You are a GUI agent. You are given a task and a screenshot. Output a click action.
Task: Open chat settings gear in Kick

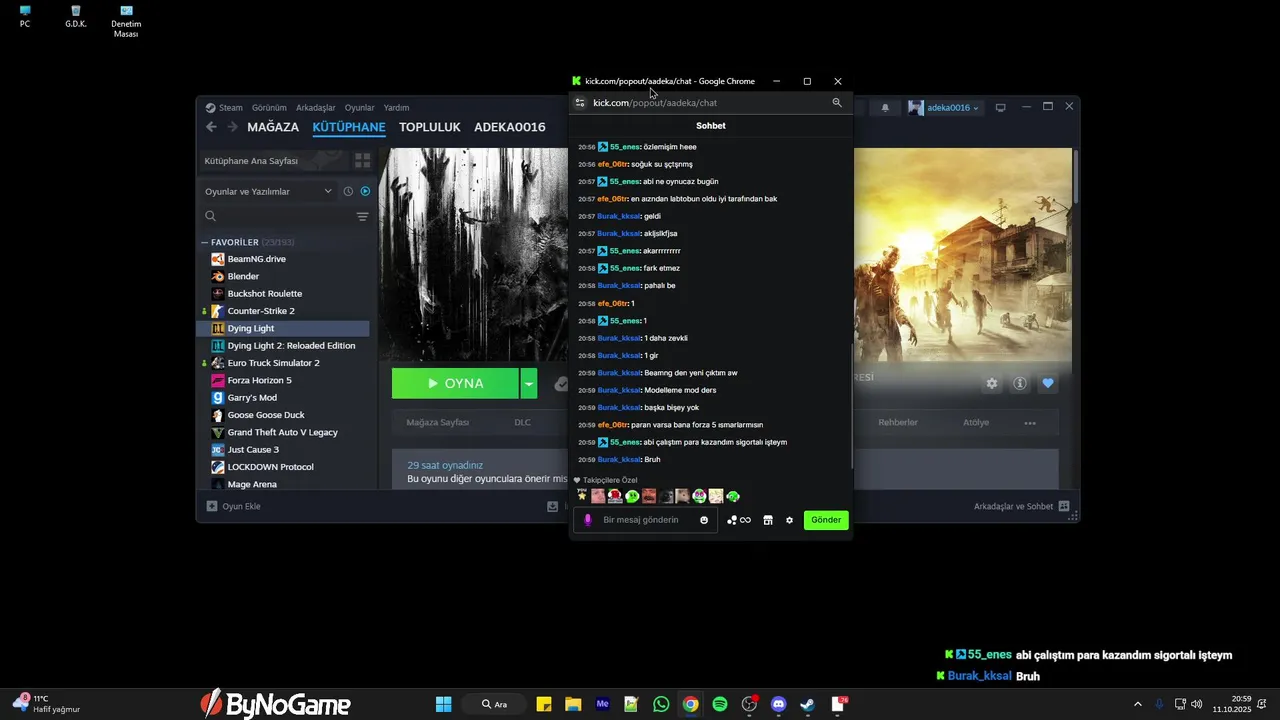789,520
